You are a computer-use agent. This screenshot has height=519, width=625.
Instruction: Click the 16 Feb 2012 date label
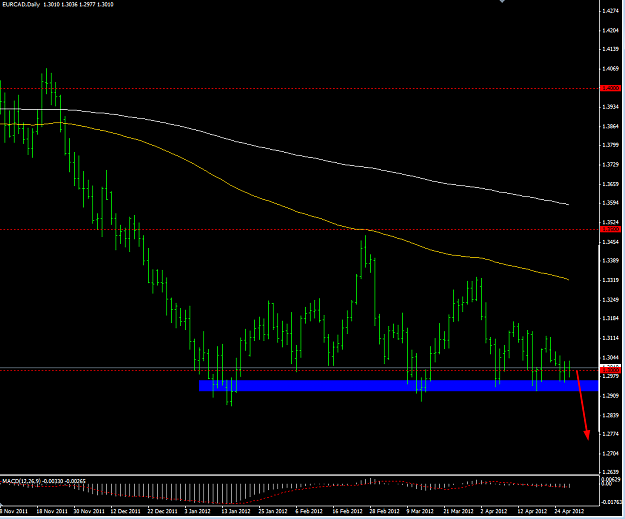[347, 511]
